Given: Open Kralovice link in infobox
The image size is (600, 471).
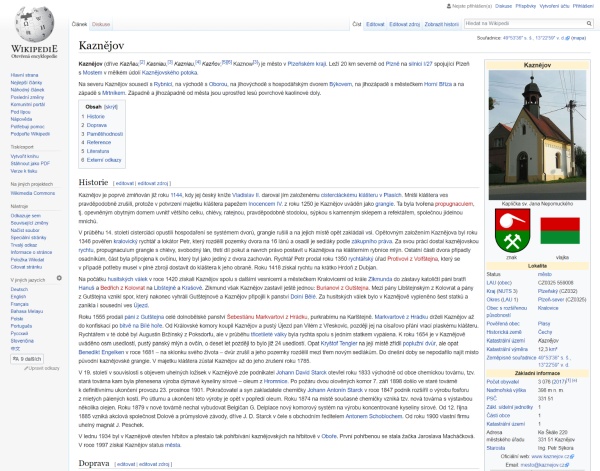Looking at the screenshot, I should (x=548, y=308).
